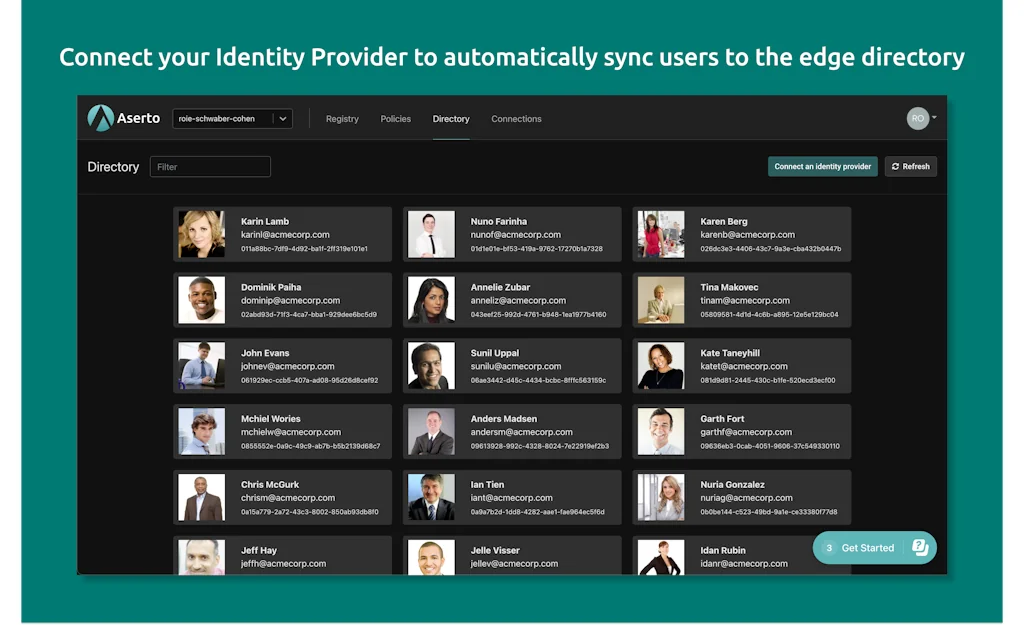Select the Garth Fort user card

pyautogui.click(x=741, y=432)
